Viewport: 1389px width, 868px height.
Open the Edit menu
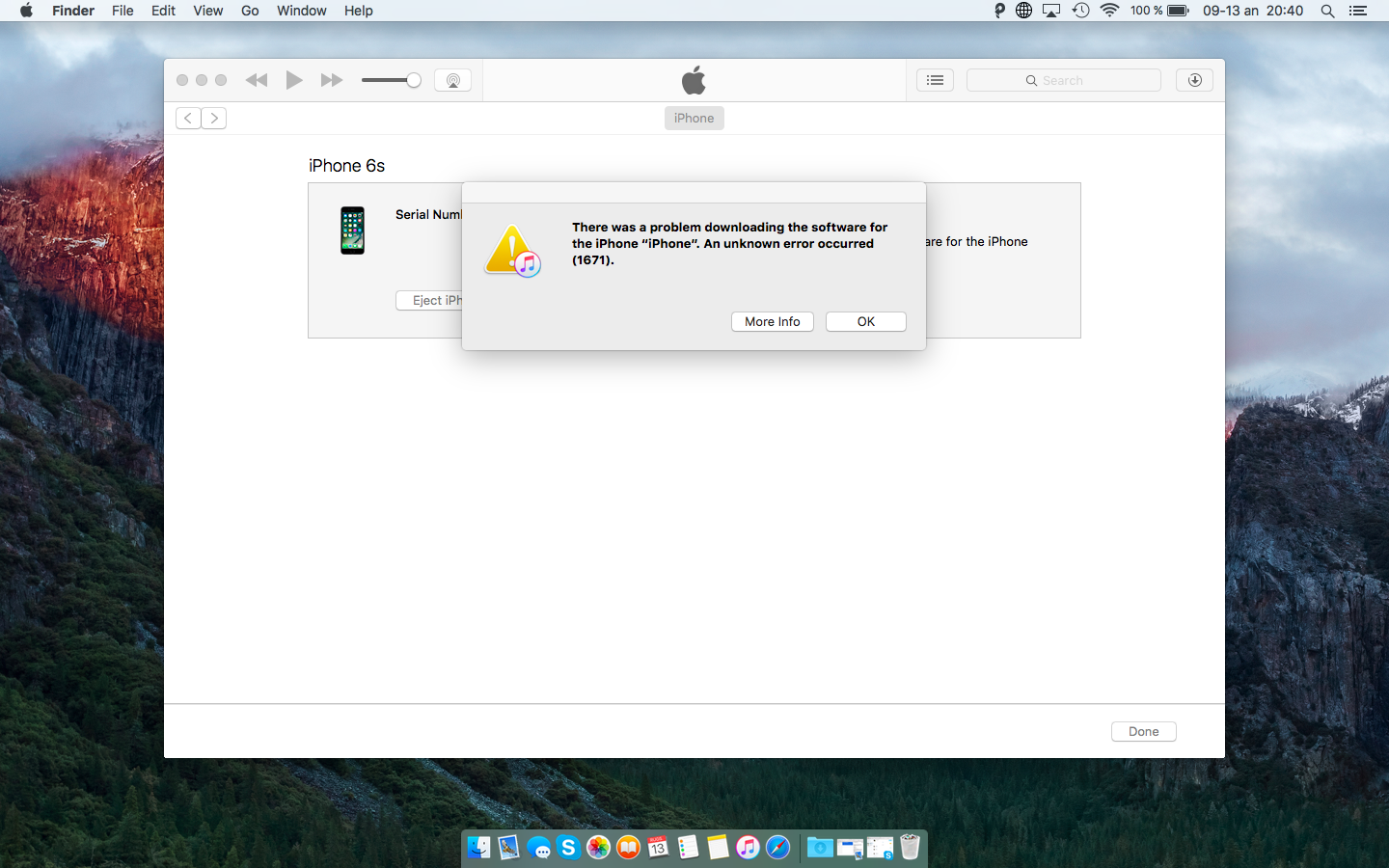point(163,11)
